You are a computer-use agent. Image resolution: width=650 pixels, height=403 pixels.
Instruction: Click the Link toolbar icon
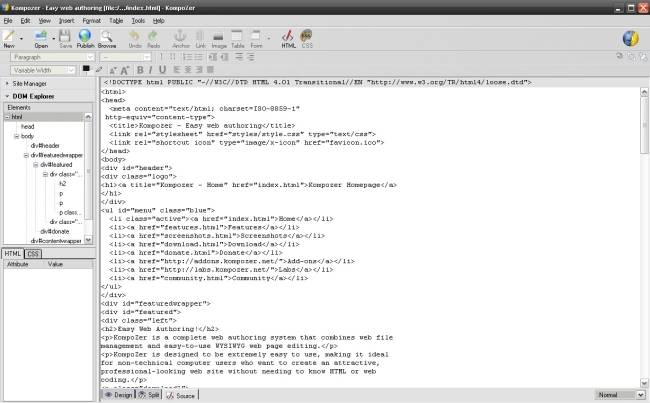200,36
